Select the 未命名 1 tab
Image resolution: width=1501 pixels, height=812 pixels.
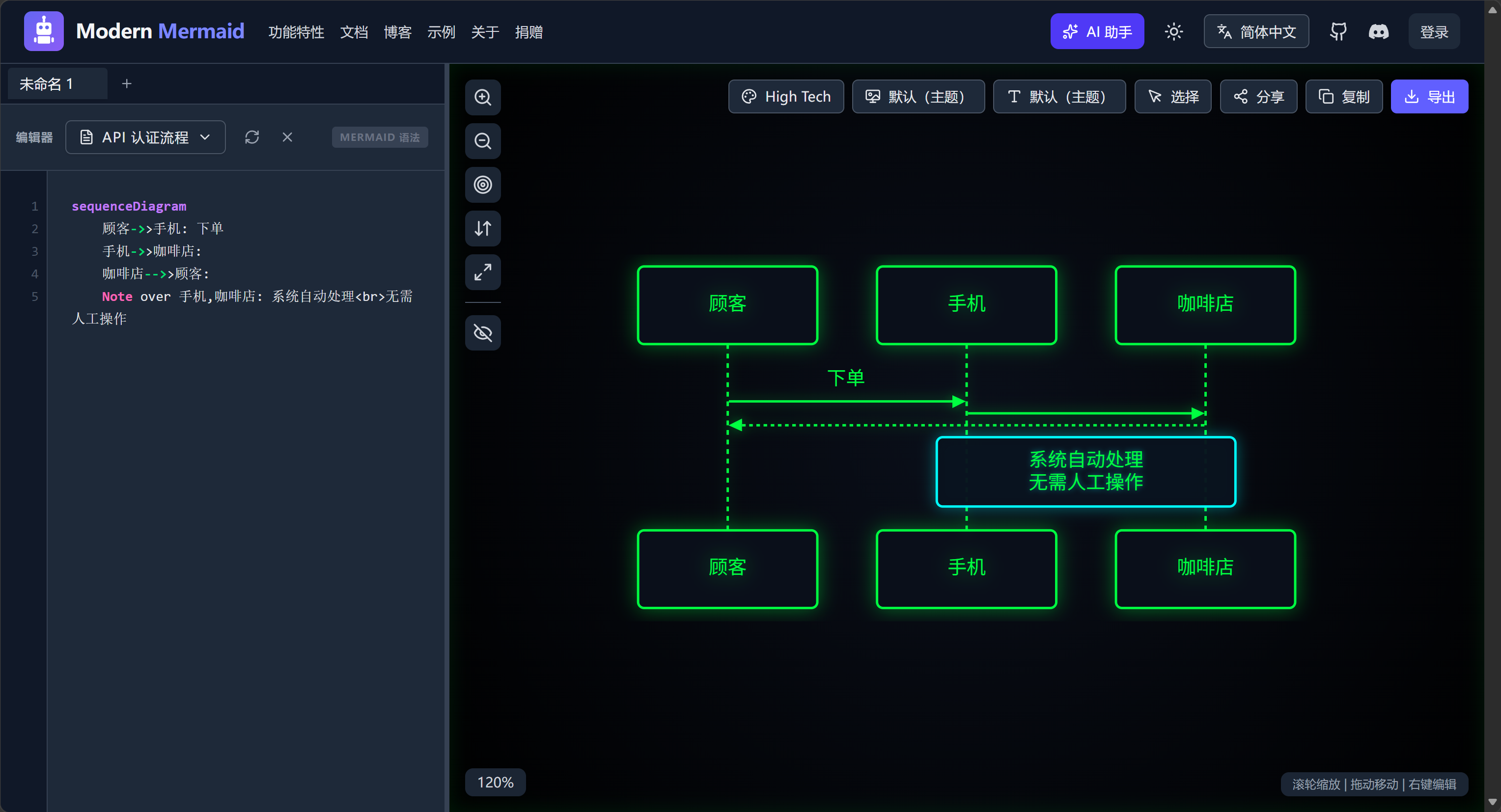[57, 84]
